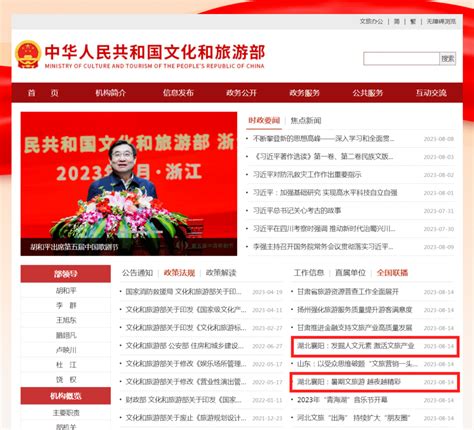Select the 政策解读 tab
Image resolution: width=474 pixels, height=430 pixels.
pos(221,273)
